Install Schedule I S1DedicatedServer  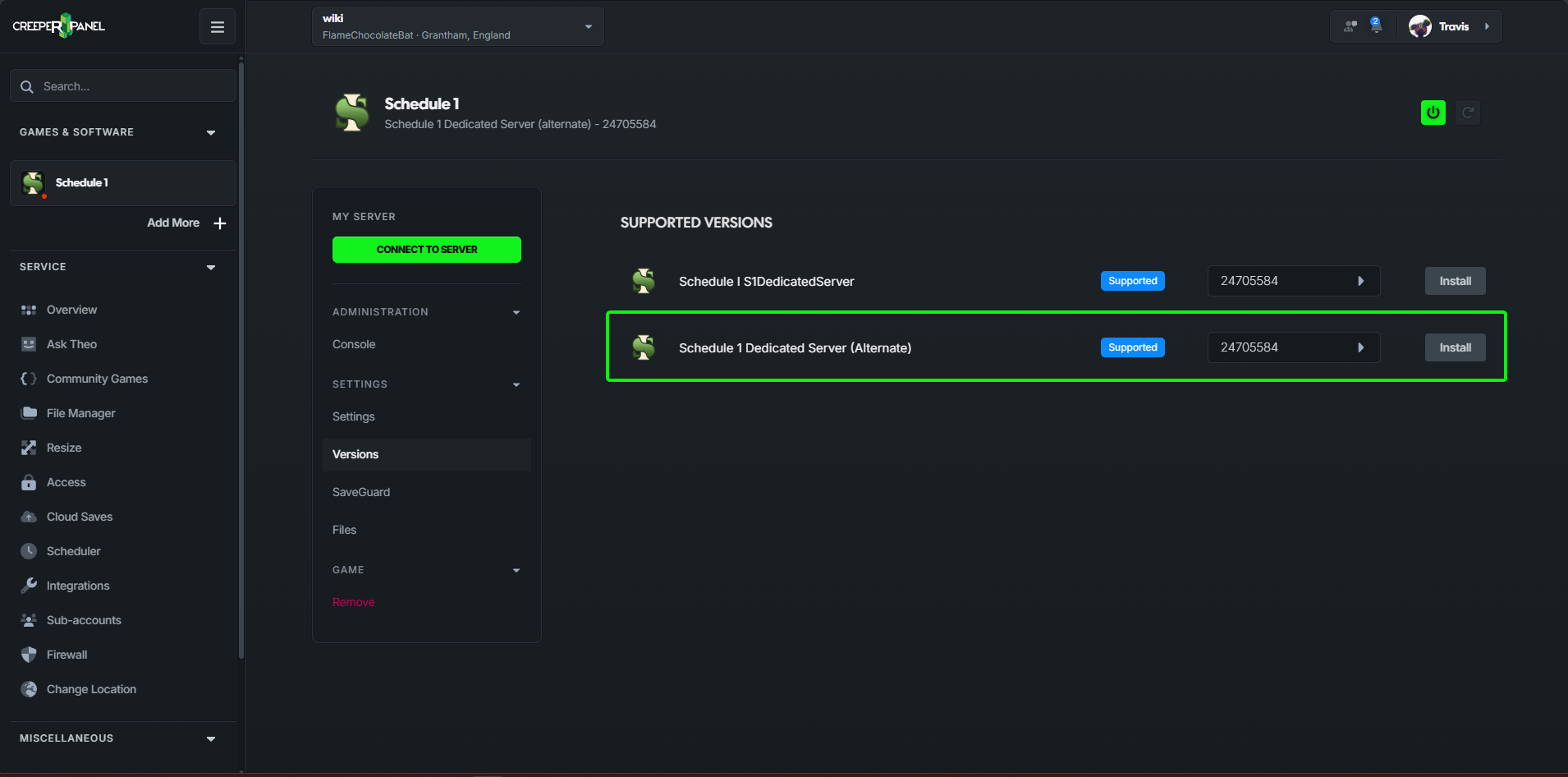1456,281
